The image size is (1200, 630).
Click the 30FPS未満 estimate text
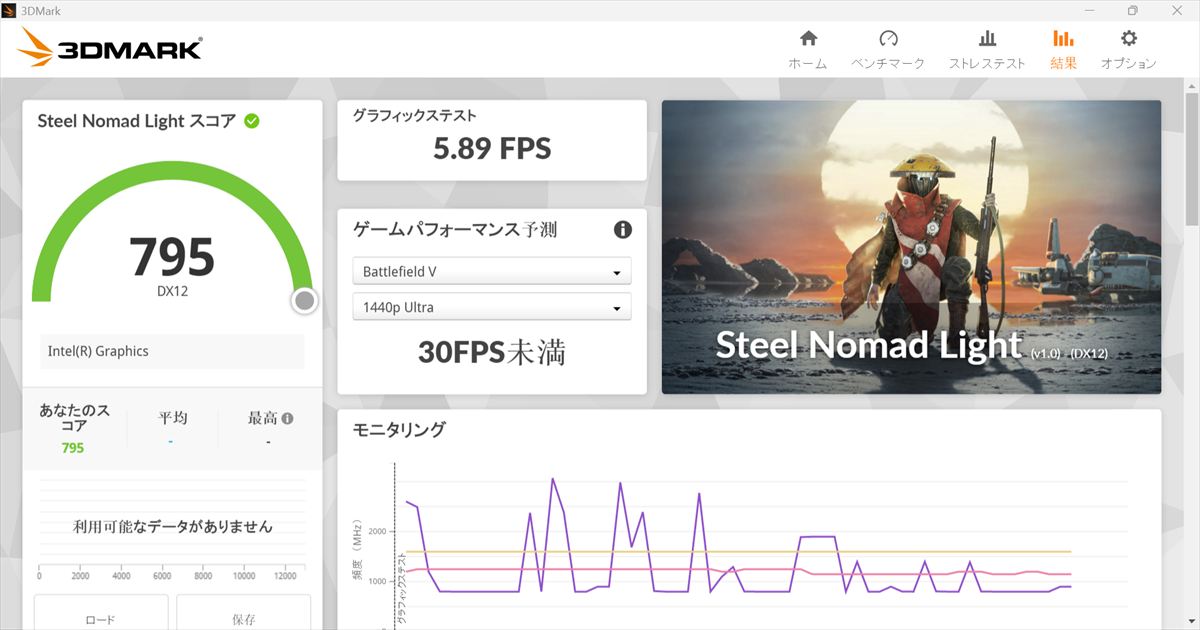click(492, 352)
